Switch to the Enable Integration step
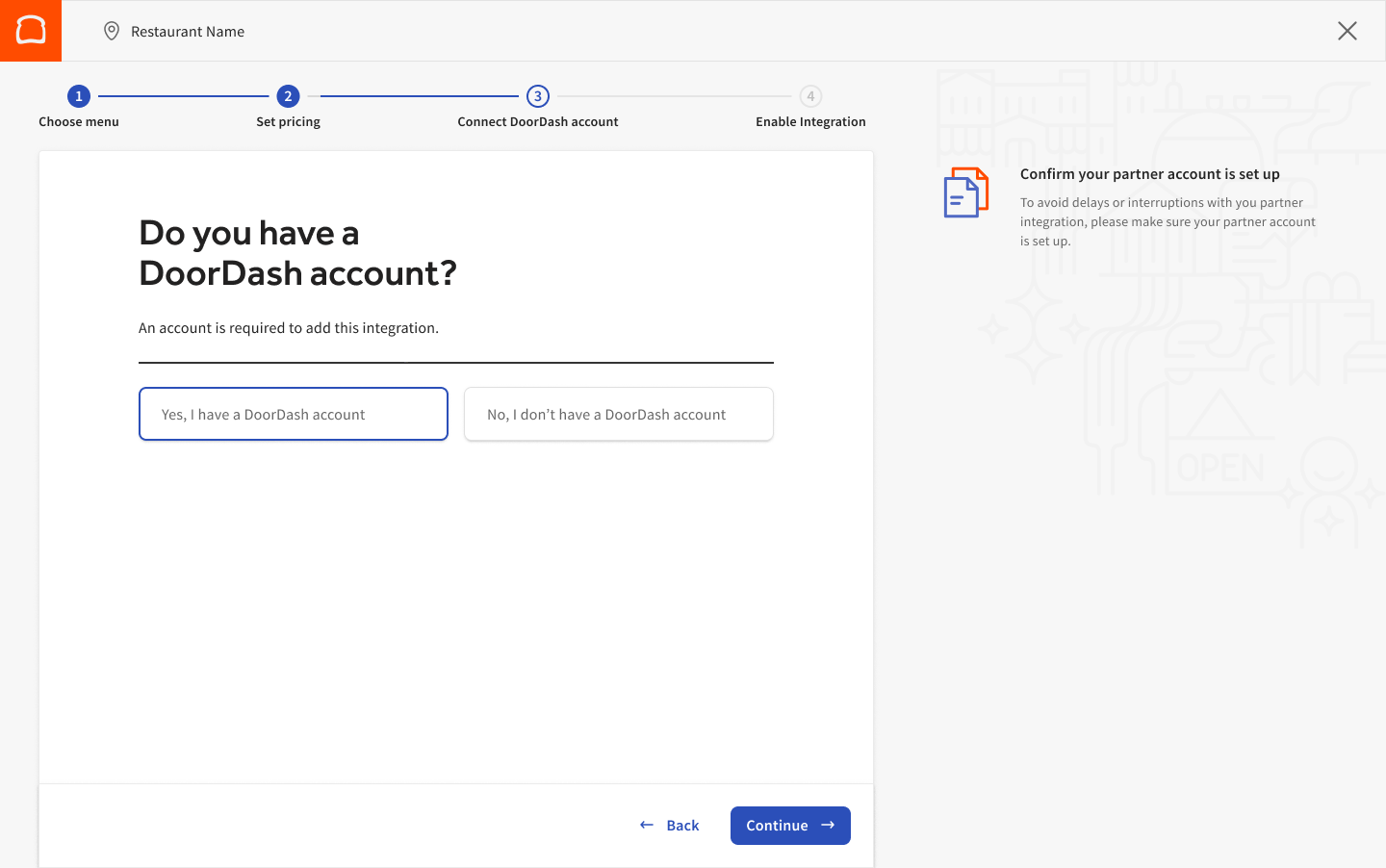Viewport: 1386px width, 868px height. [810, 121]
